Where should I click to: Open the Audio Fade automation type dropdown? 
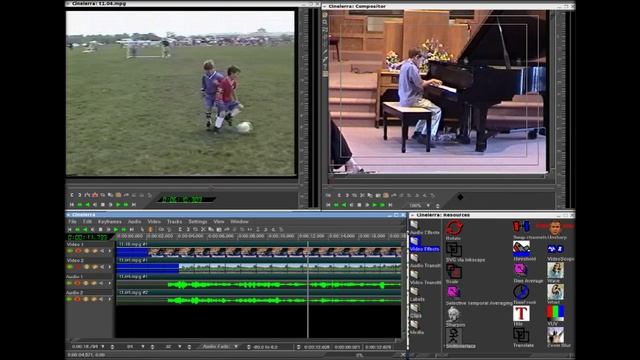point(236,347)
